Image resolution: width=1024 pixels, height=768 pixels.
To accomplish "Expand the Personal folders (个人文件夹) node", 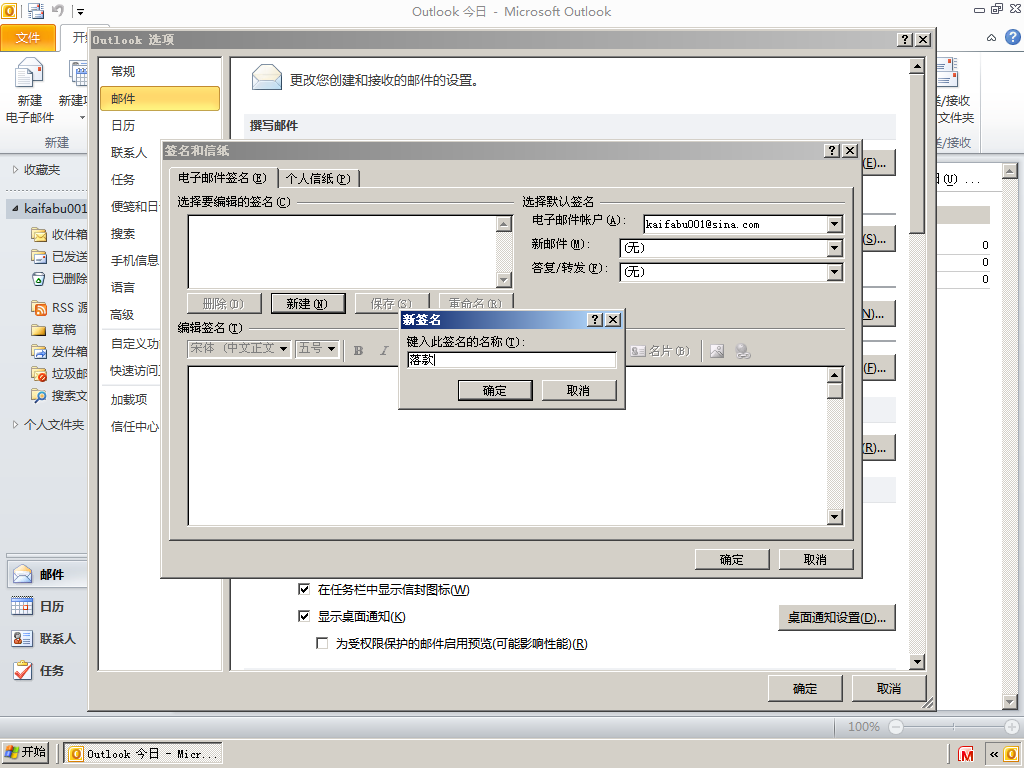I will (x=15, y=424).
